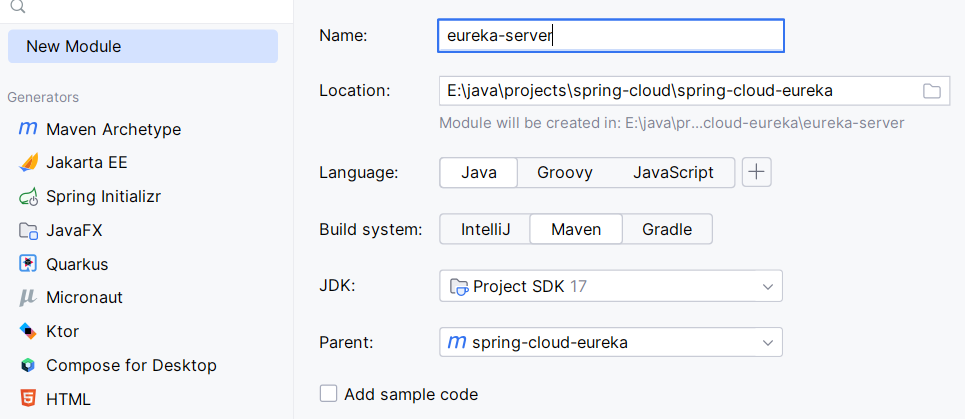
Task: Add another language with plus button
Action: coord(756,172)
